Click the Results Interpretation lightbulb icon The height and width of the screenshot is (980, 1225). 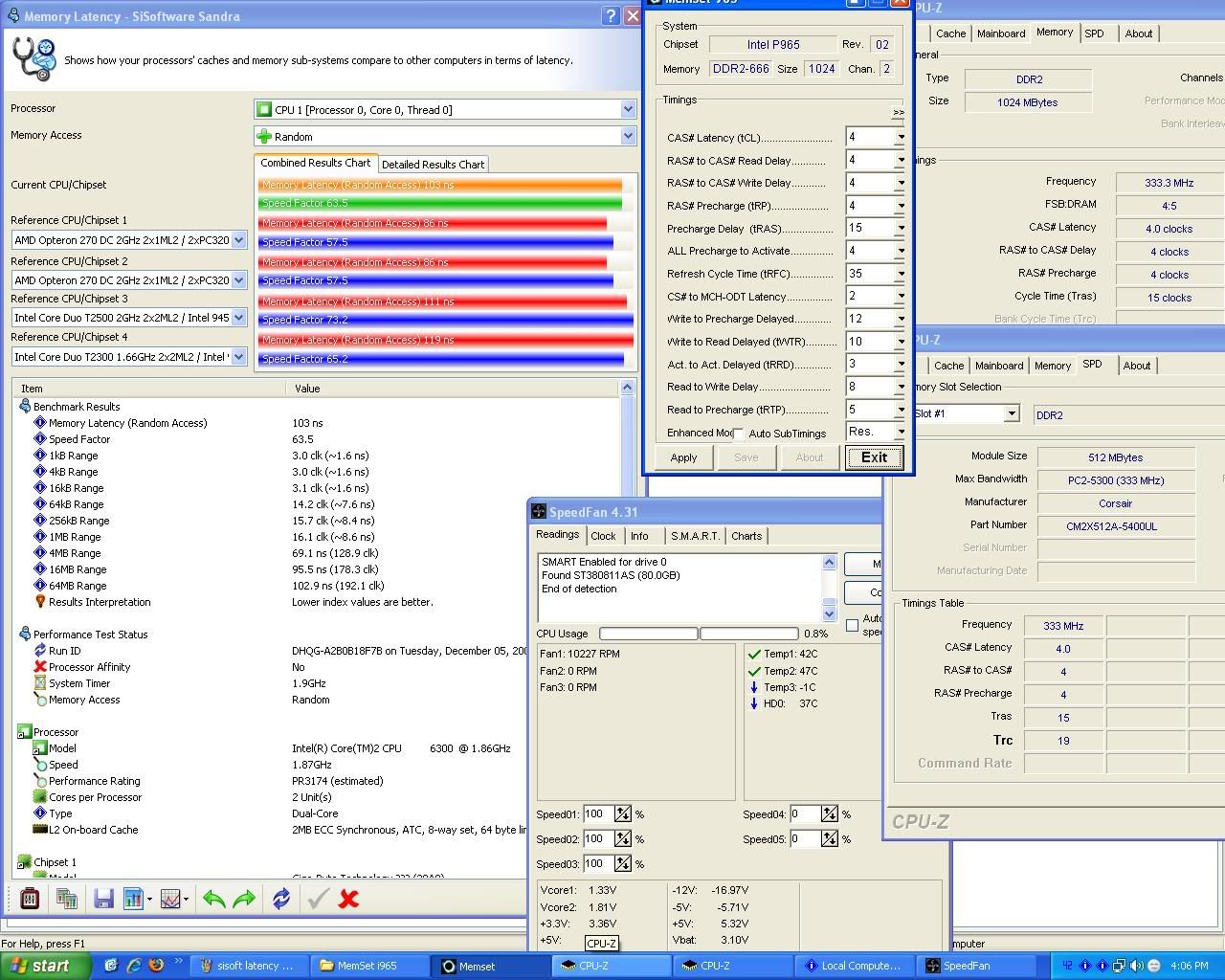(40, 602)
